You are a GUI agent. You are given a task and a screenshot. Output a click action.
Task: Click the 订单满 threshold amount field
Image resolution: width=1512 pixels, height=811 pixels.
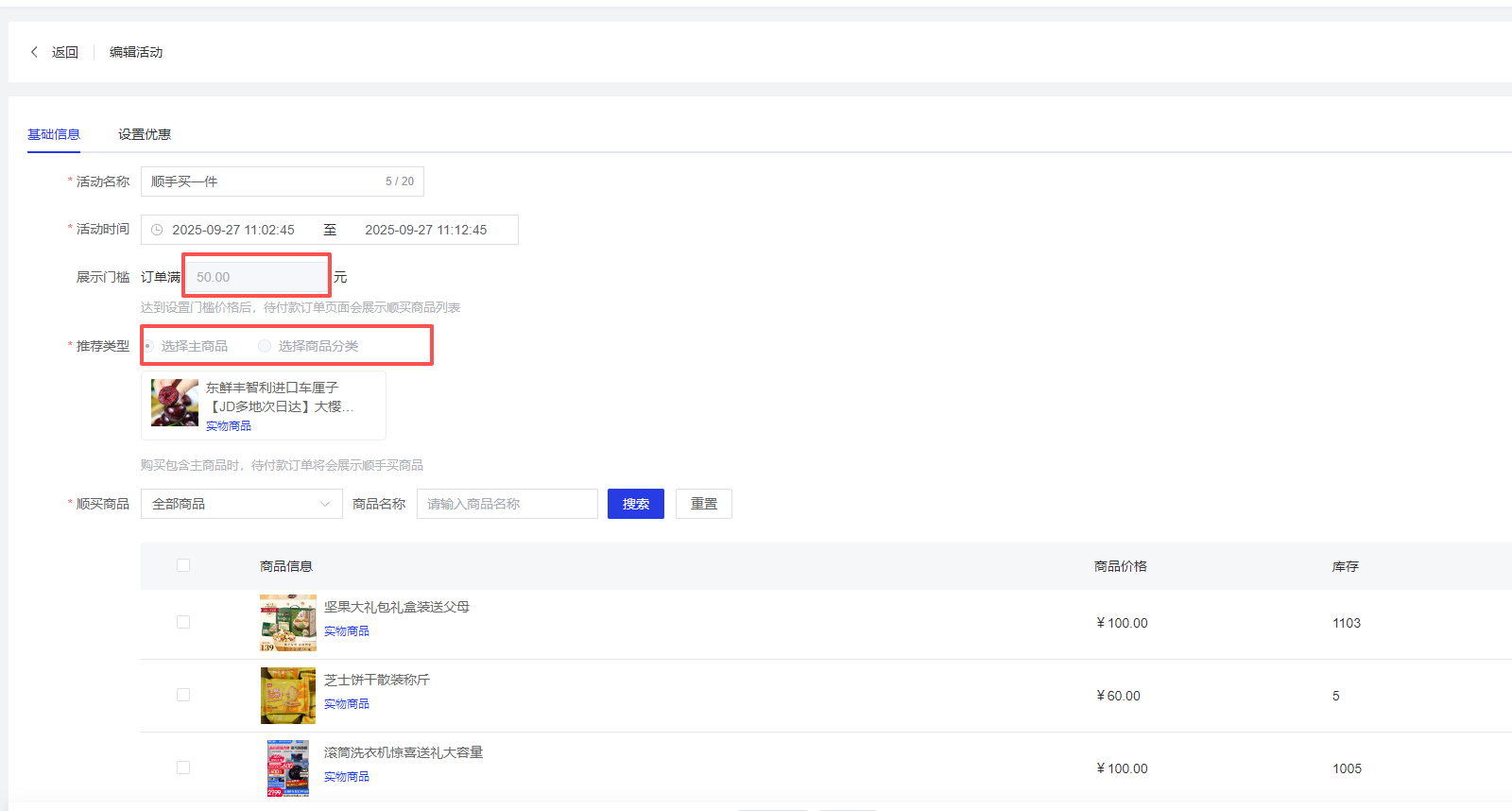pos(256,277)
